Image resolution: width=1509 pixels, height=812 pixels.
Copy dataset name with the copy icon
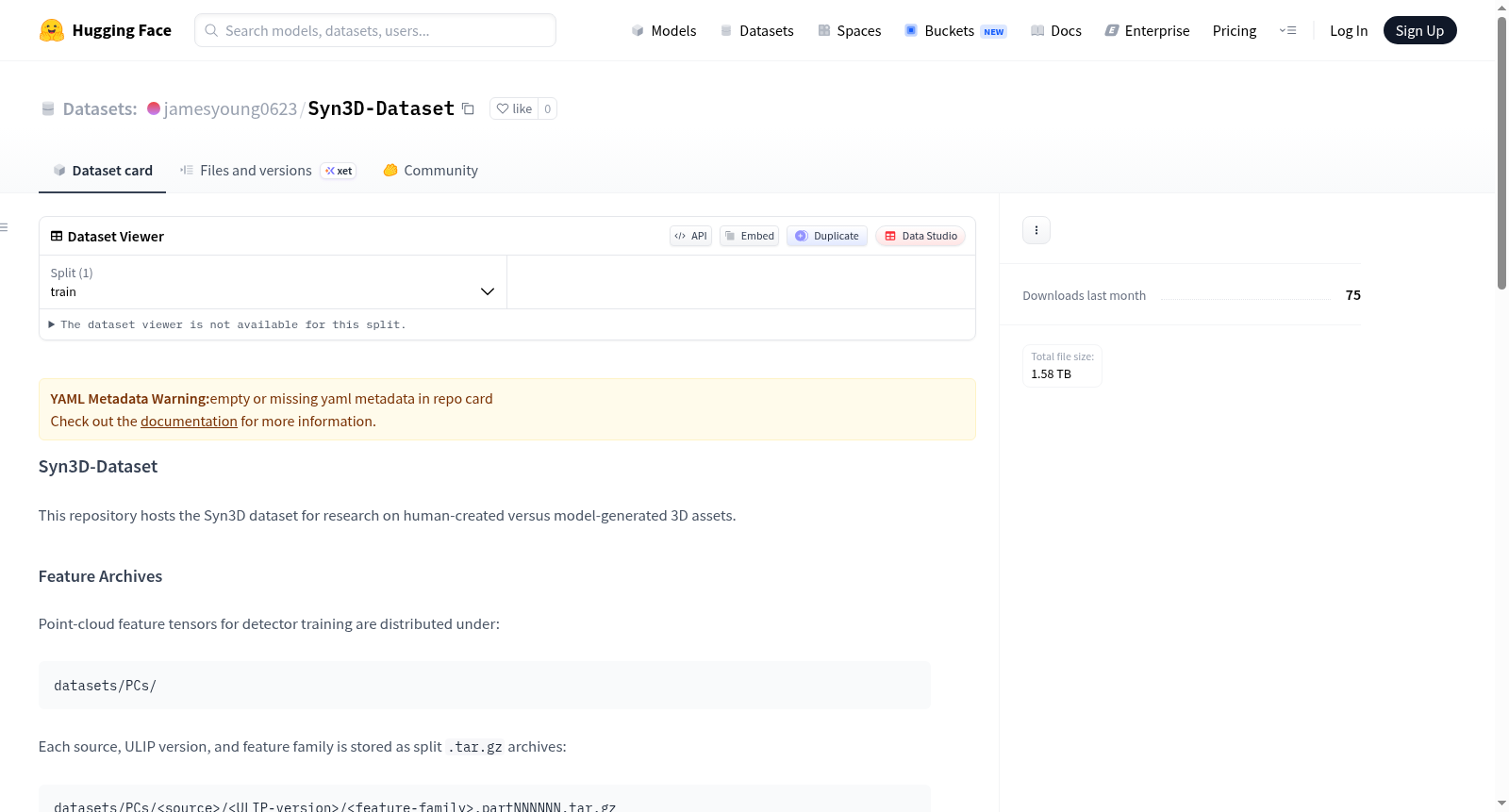(x=468, y=108)
